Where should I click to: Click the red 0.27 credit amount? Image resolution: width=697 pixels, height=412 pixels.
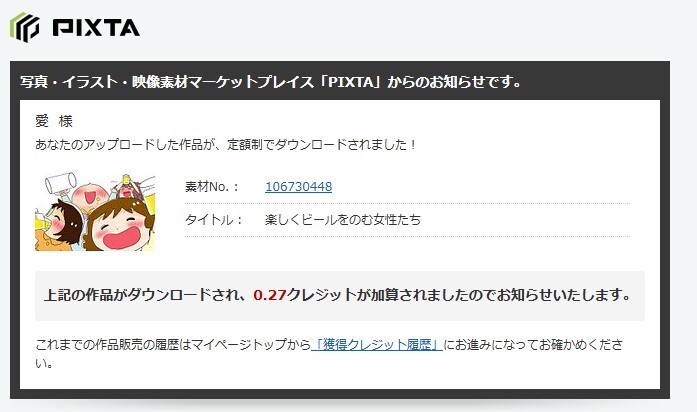269,295
